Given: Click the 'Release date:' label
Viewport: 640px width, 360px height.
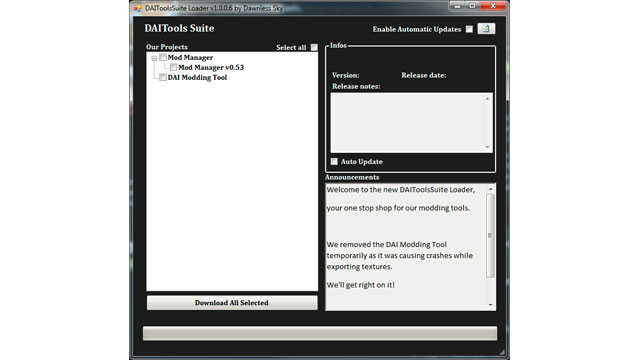Looking at the screenshot, I should (424, 76).
